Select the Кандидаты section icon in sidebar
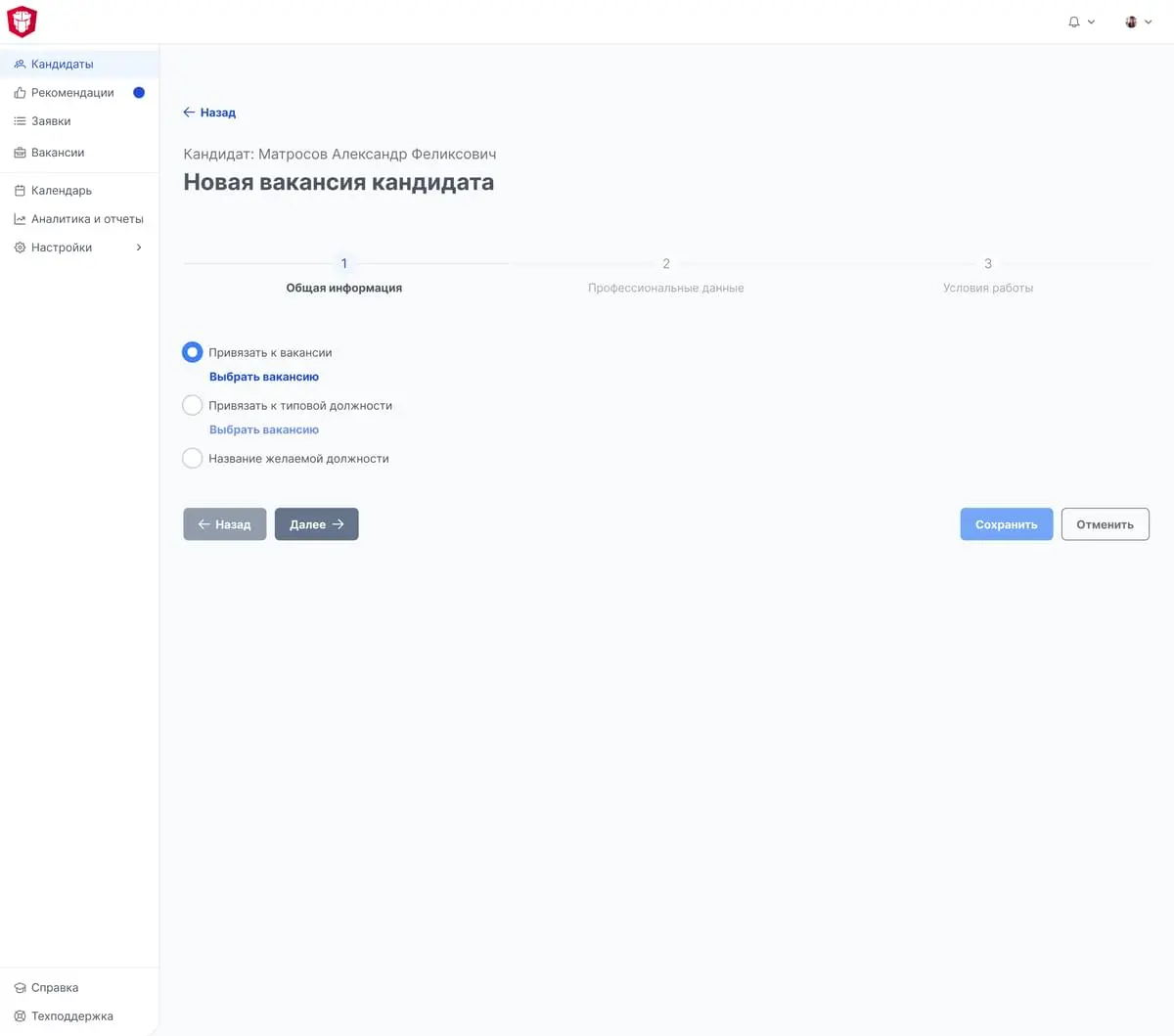Screen dimensions: 1174x1036 click(19, 64)
